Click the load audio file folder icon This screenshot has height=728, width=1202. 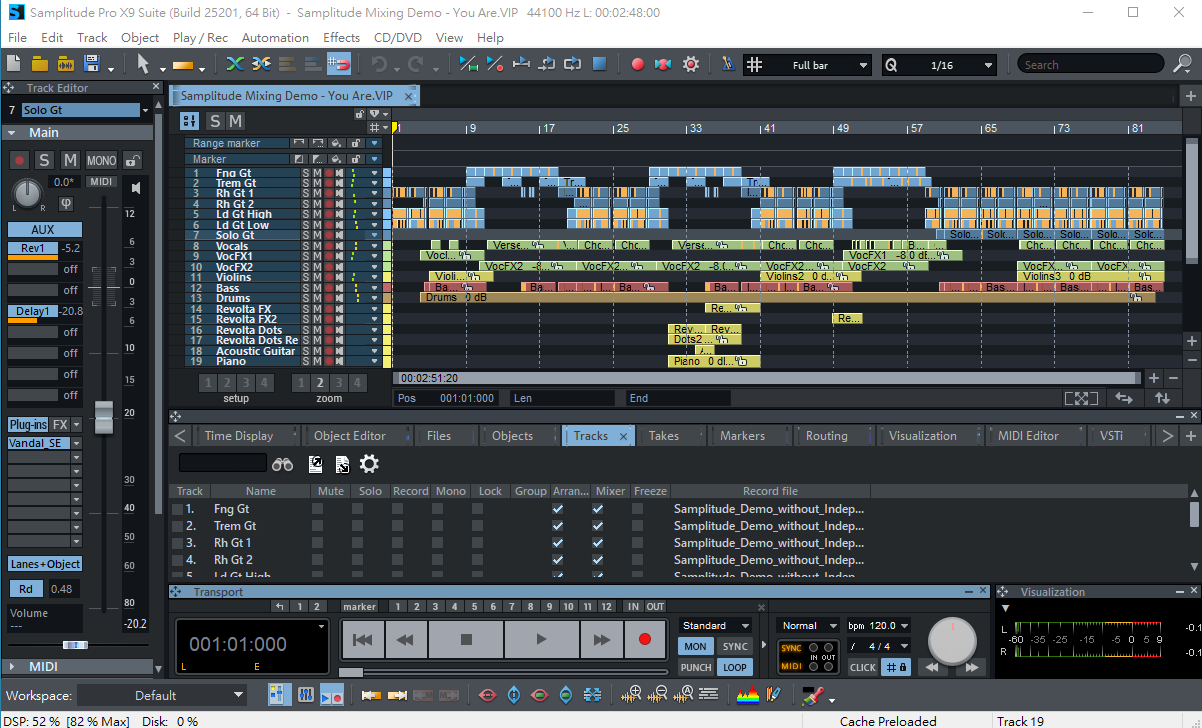point(66,64)
